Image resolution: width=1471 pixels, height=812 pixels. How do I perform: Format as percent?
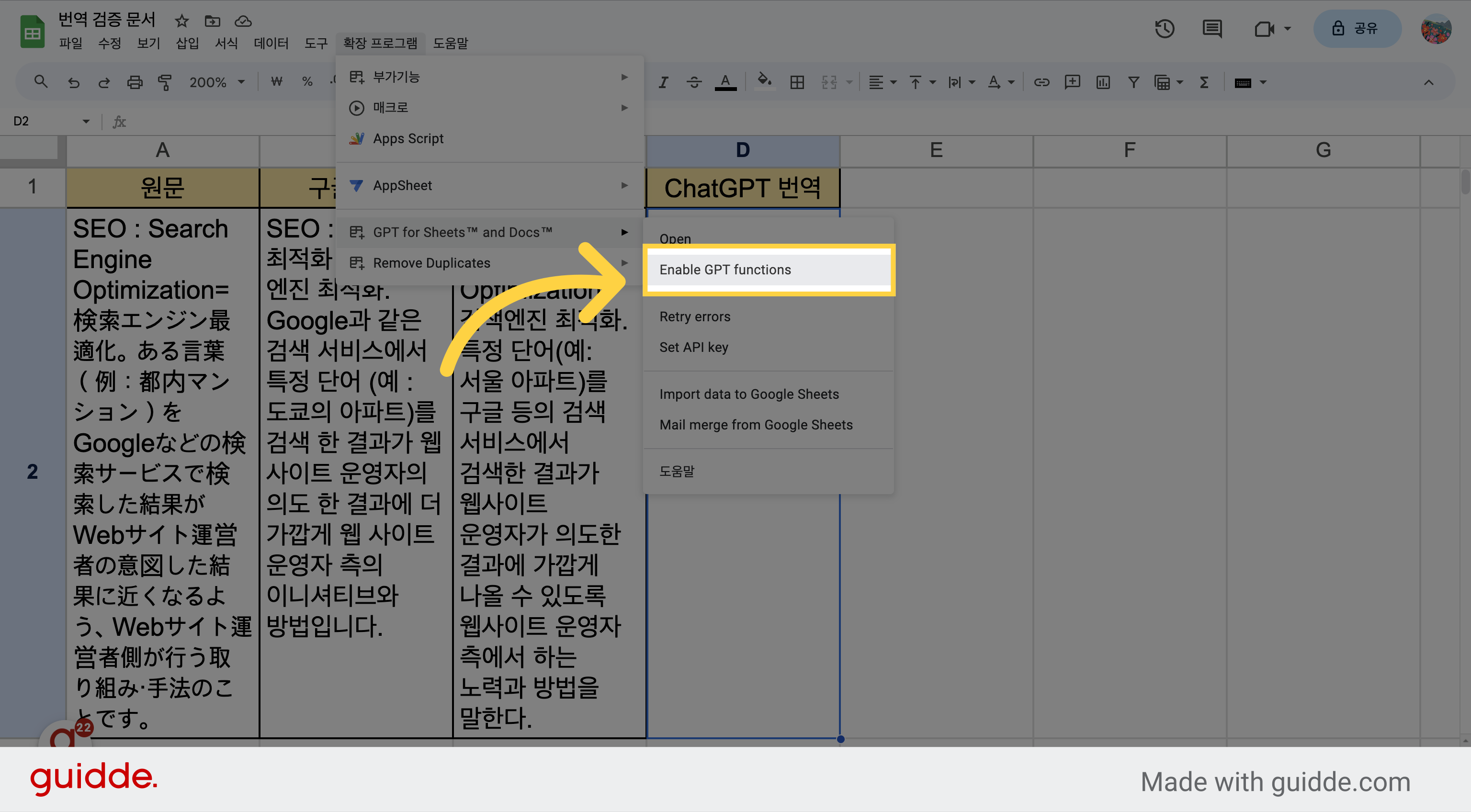tap(307, 82)
